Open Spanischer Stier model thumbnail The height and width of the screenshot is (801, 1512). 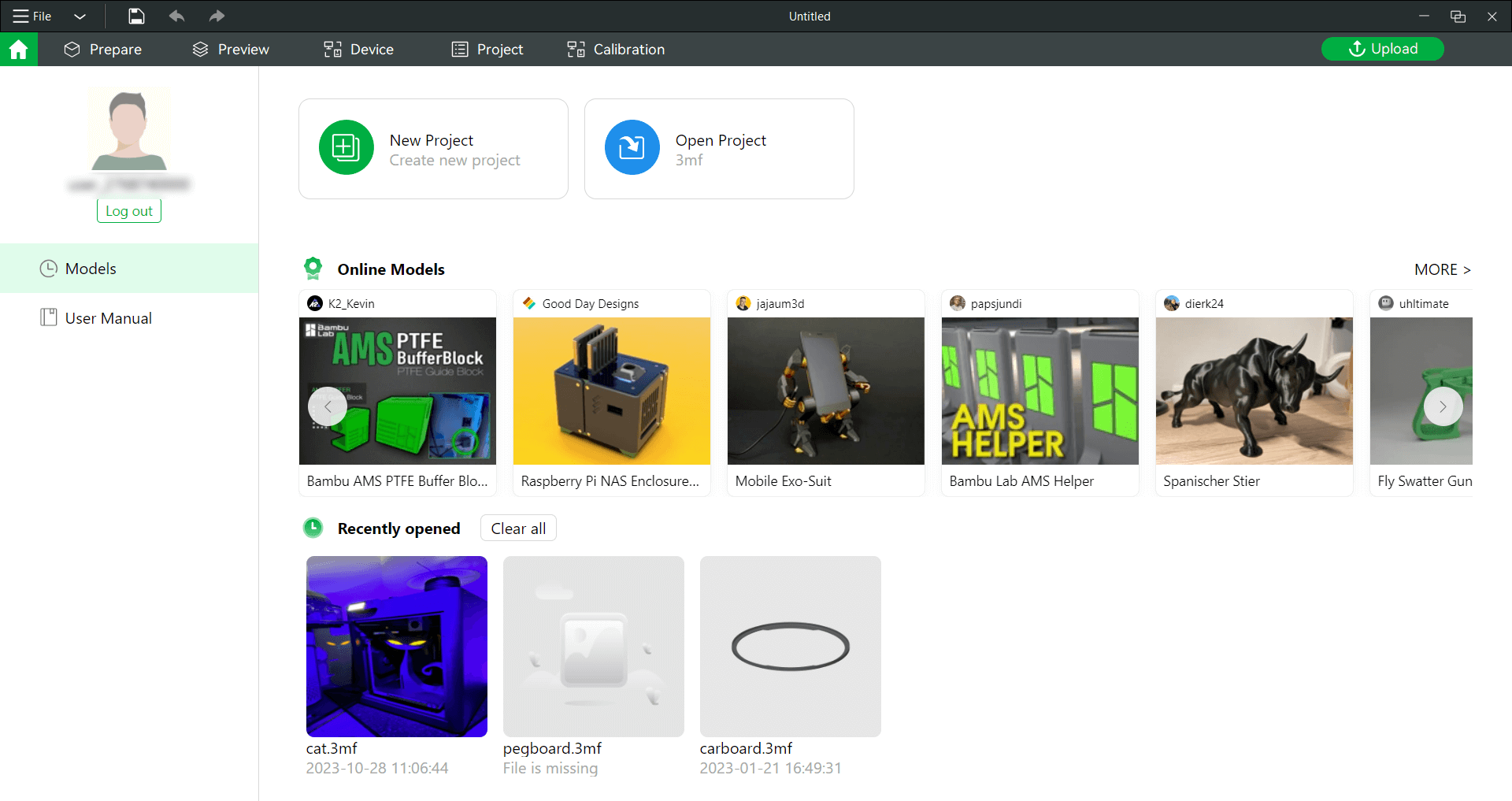point(1254,391)
